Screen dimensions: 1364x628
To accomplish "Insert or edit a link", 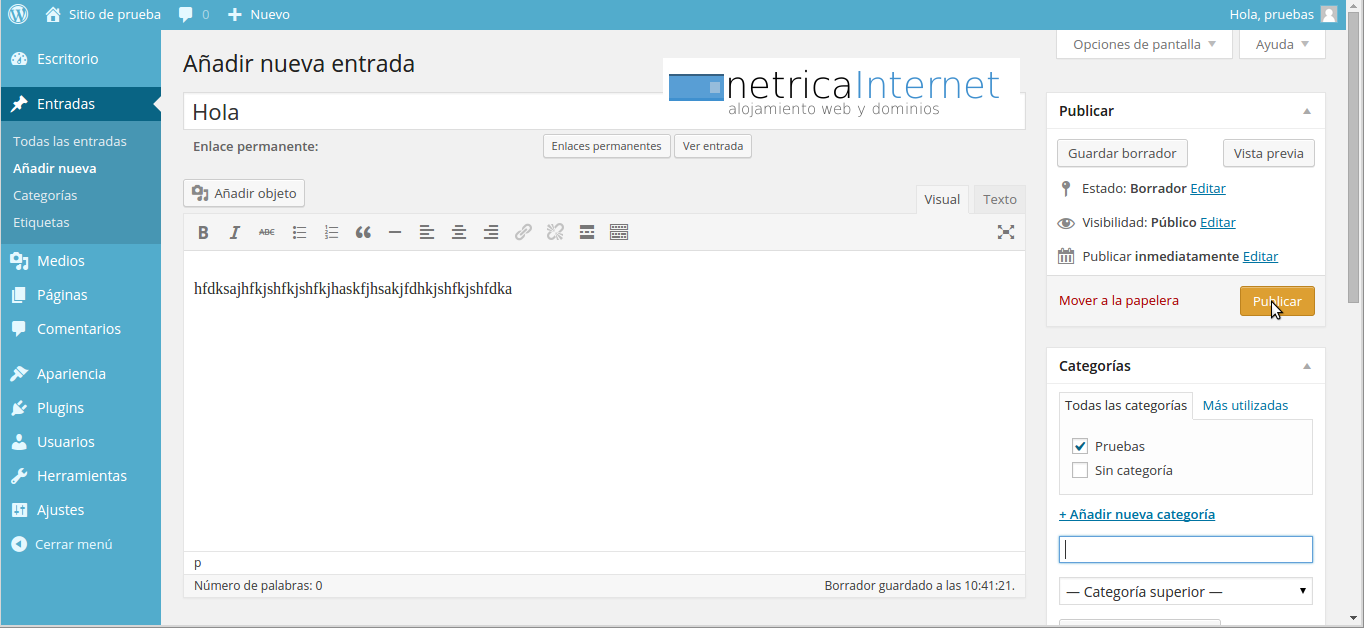I will point(523,232).
